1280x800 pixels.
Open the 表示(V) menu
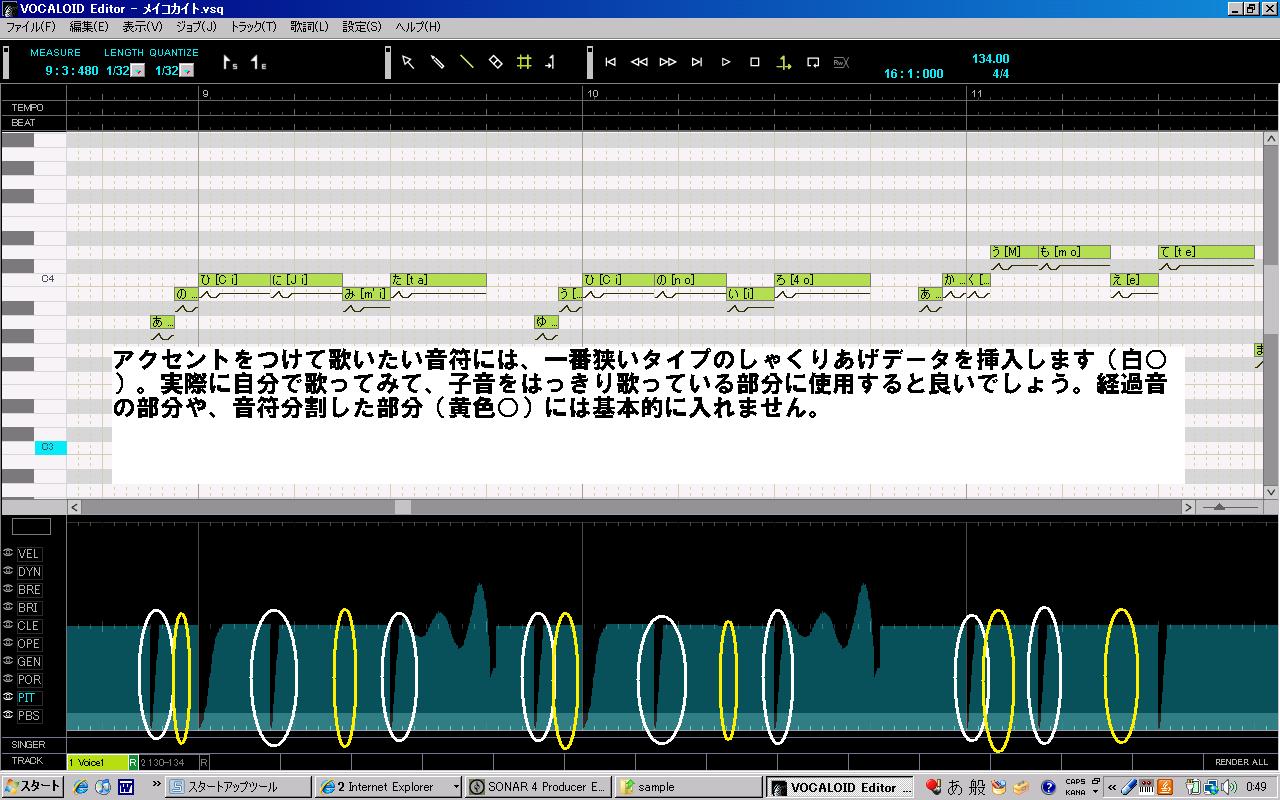[x=142, y=26]
